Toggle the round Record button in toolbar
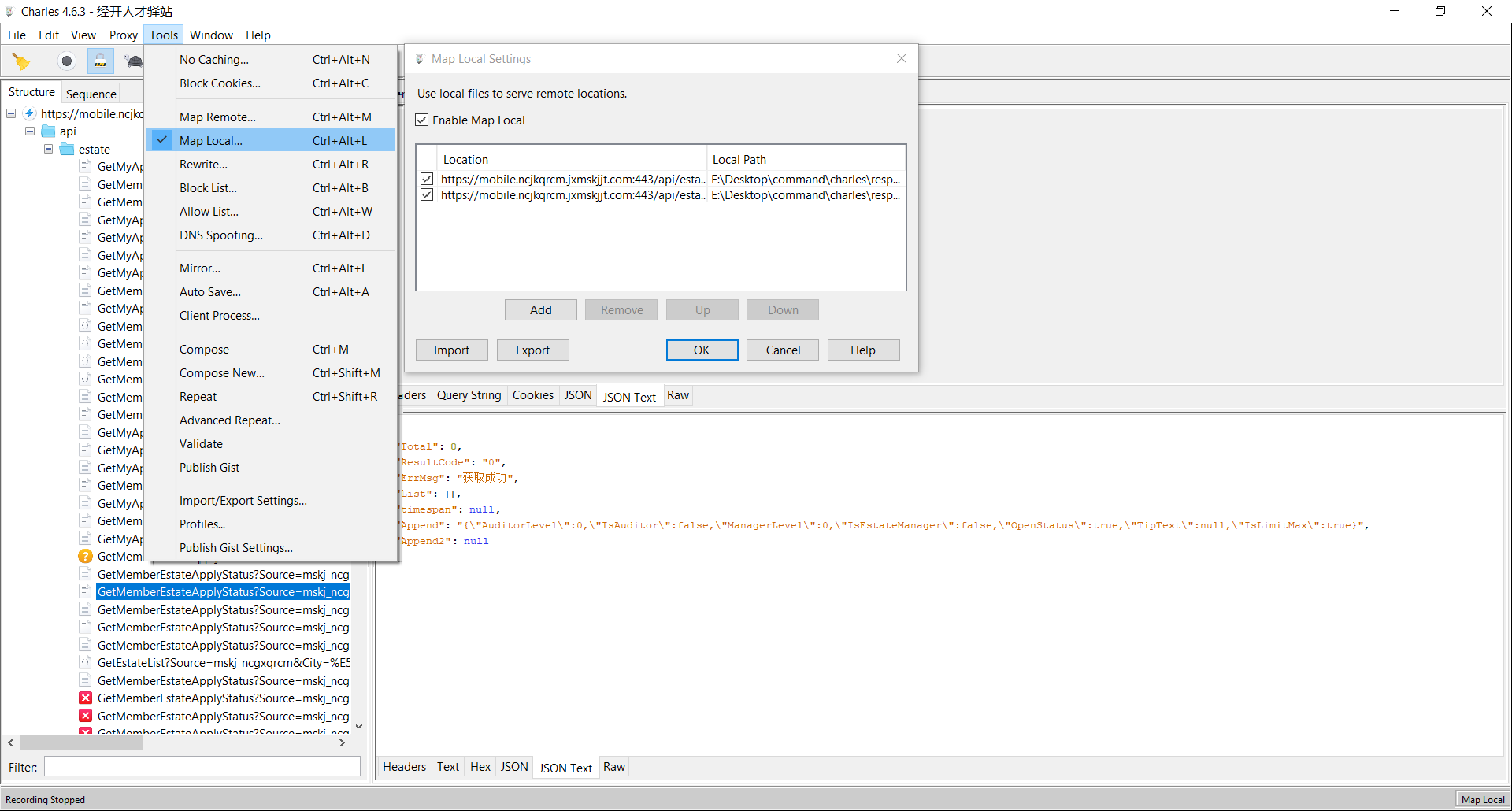1512x811 pixels. (x=67, y=61)
